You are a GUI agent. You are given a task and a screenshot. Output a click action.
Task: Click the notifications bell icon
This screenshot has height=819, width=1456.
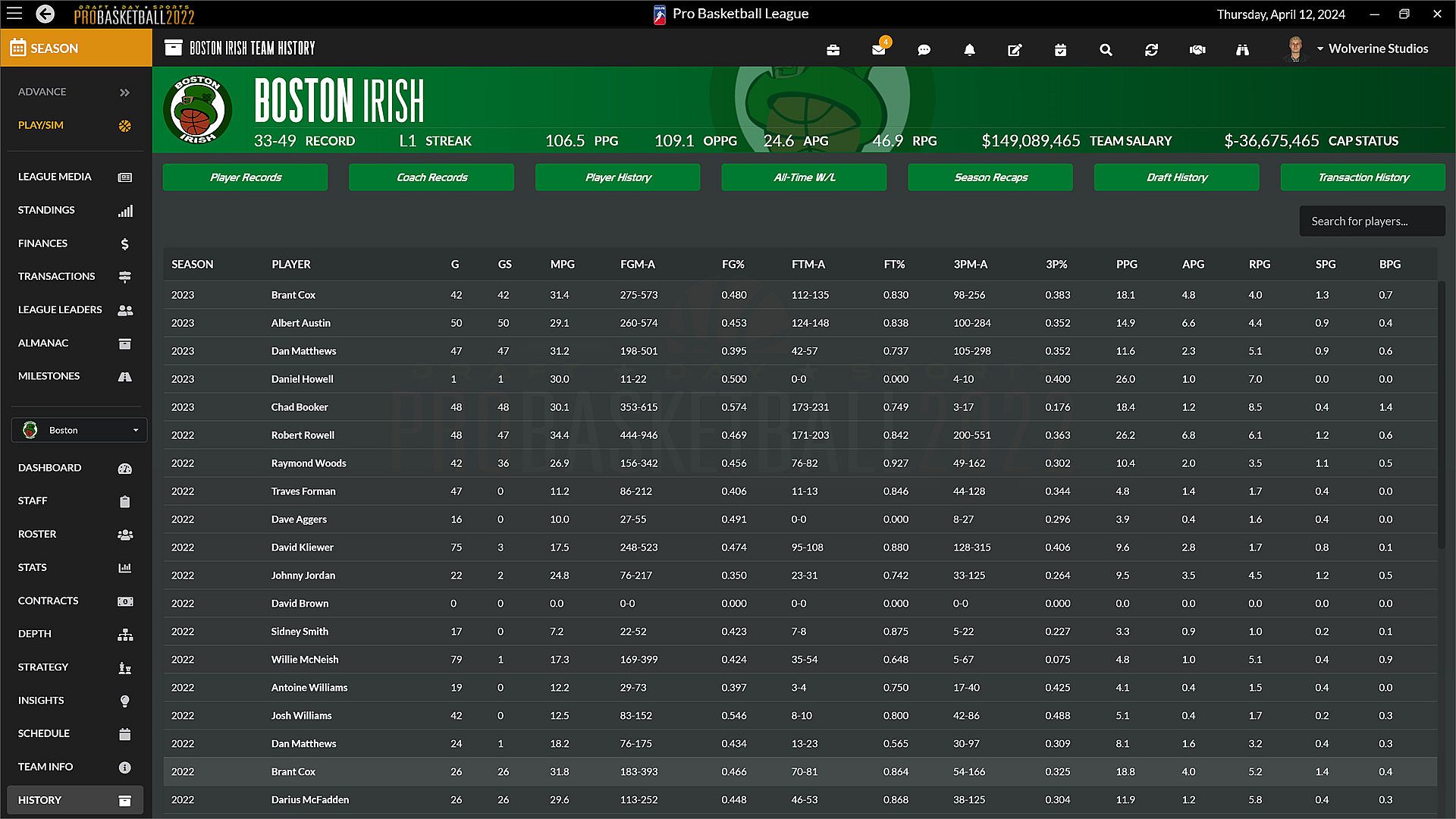(969, 50)
